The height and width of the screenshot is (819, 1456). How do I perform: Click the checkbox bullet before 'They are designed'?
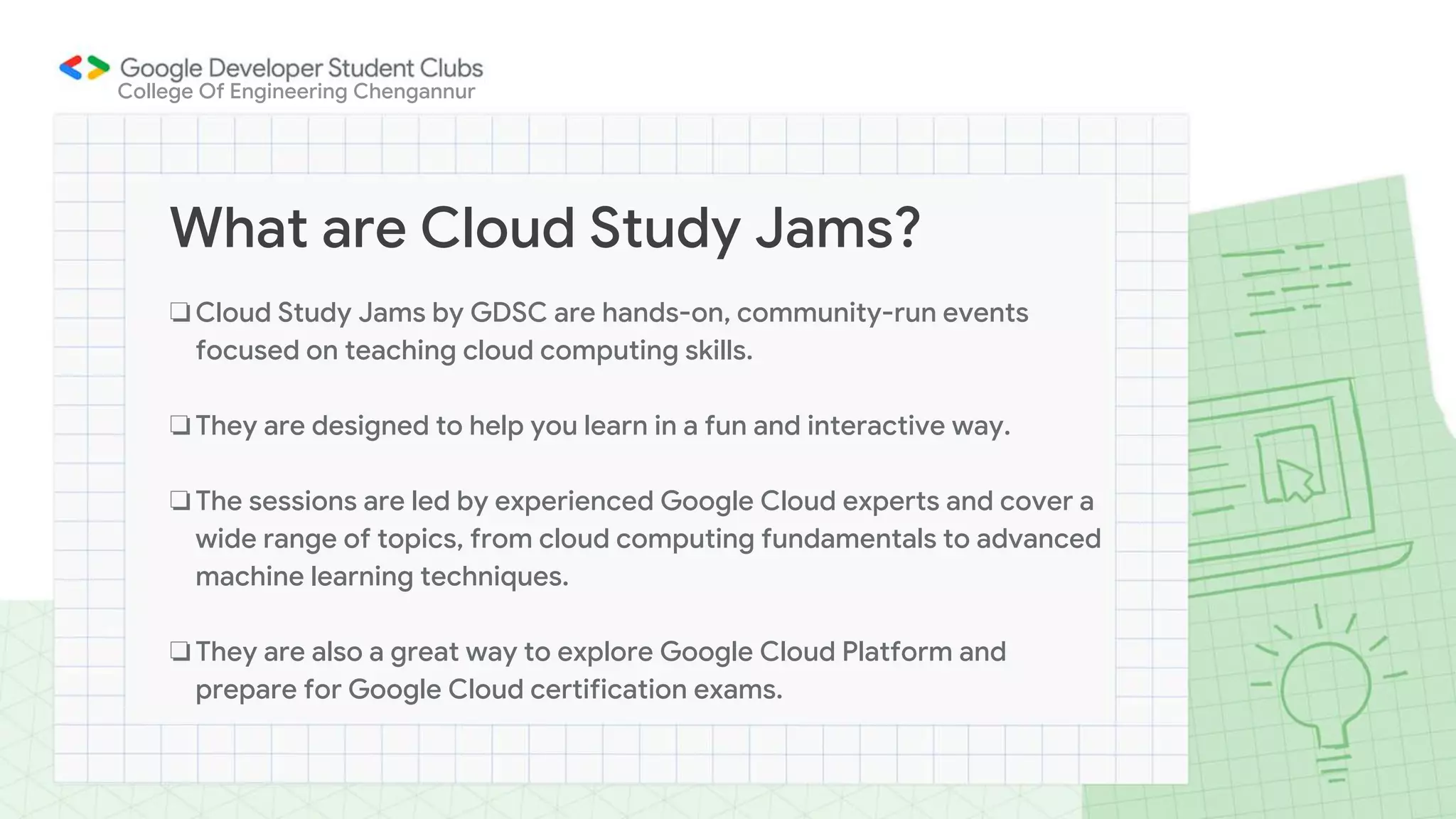tap(180, 425)
